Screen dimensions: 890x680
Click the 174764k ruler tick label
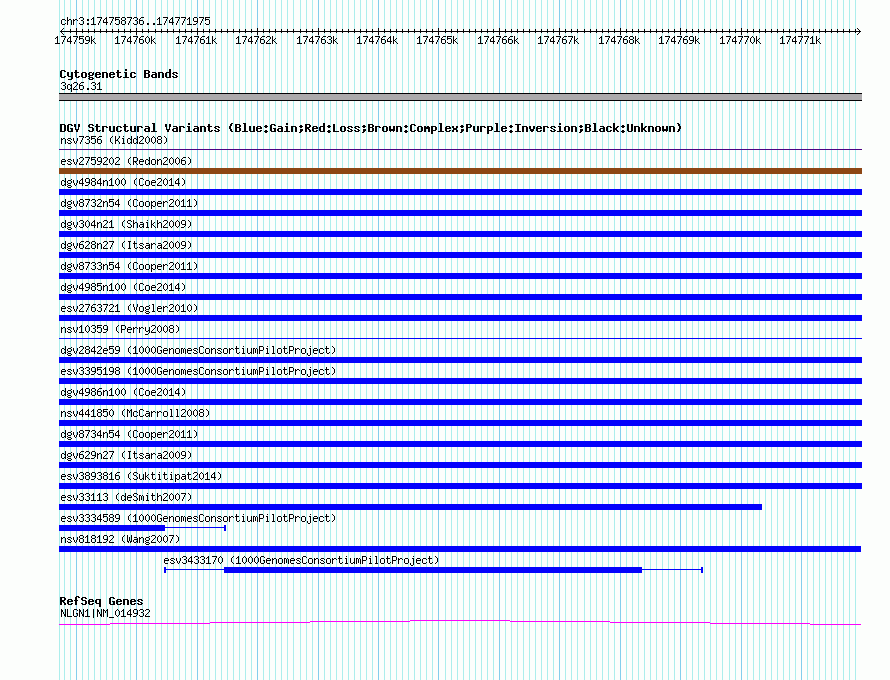click(377, 40)
